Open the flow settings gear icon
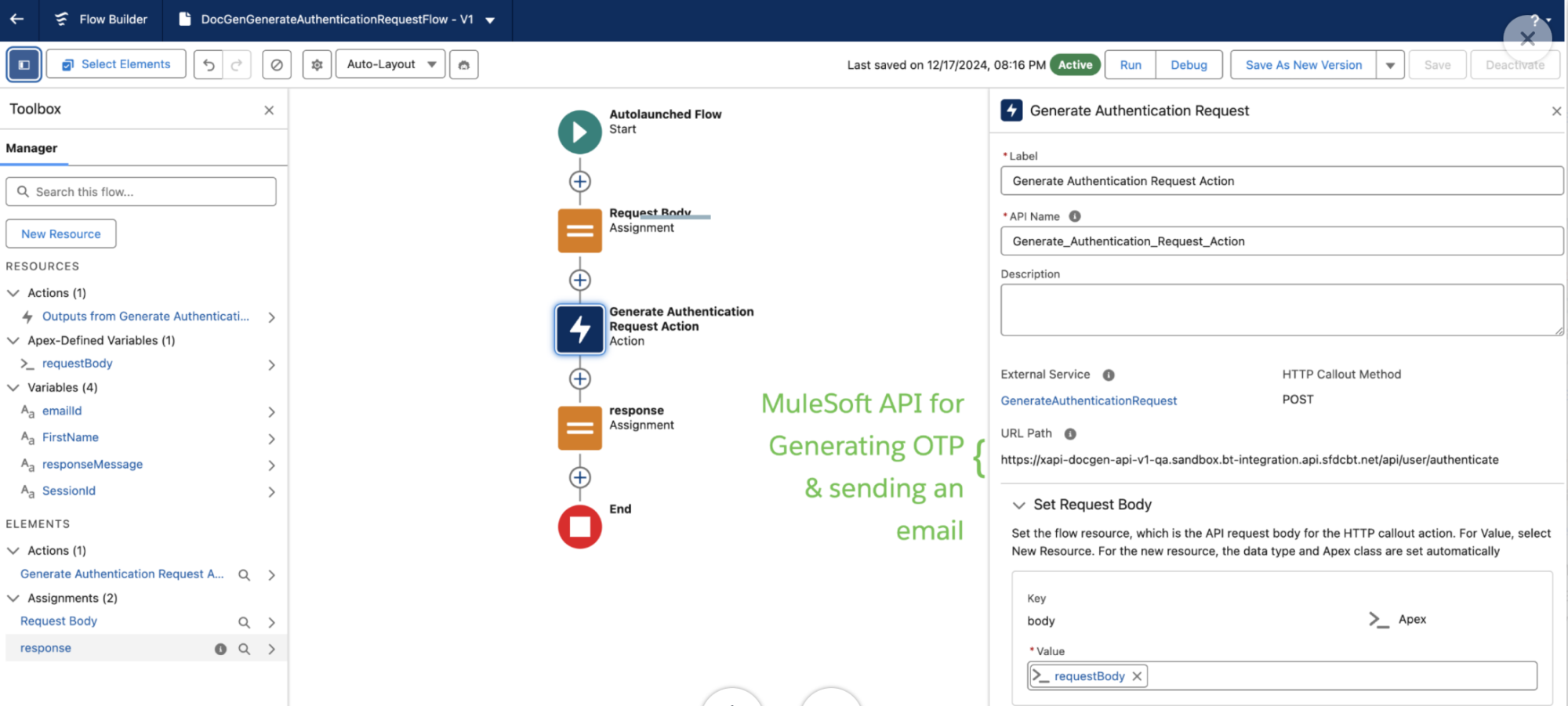The width and height of the screenshot is (1568, 706). pyautogui.click(x=317, y=64)
